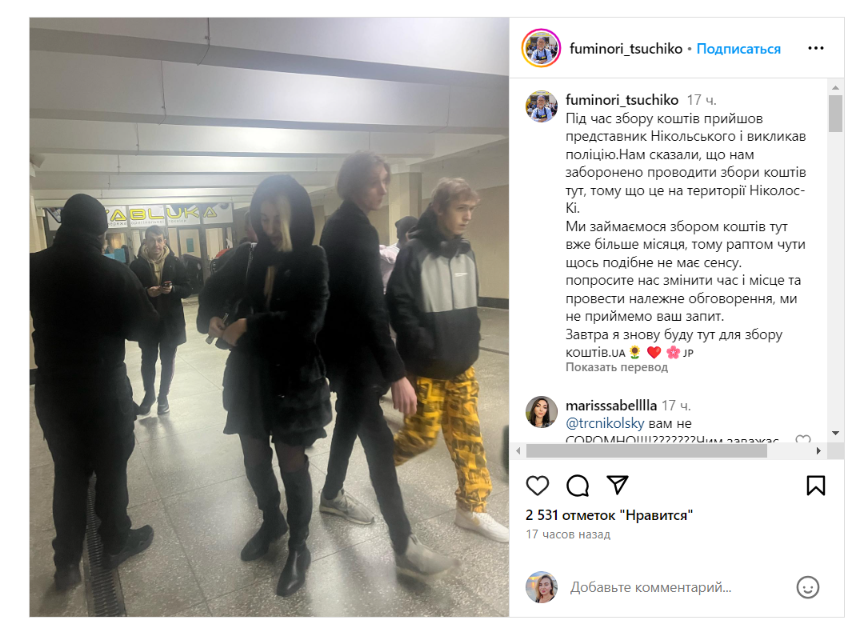The width and height of the screenshot is (852, 632).
Task: Open the three-dot more options menu
Action: pos(816,48)
